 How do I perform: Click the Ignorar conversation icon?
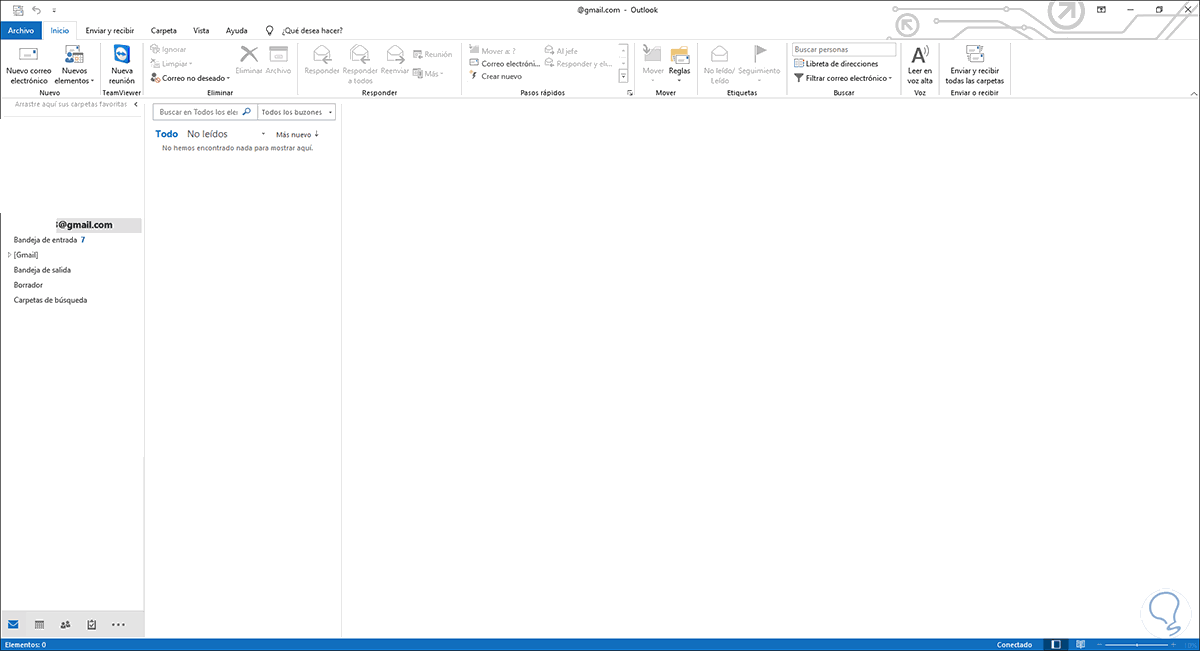pos(155,49)
